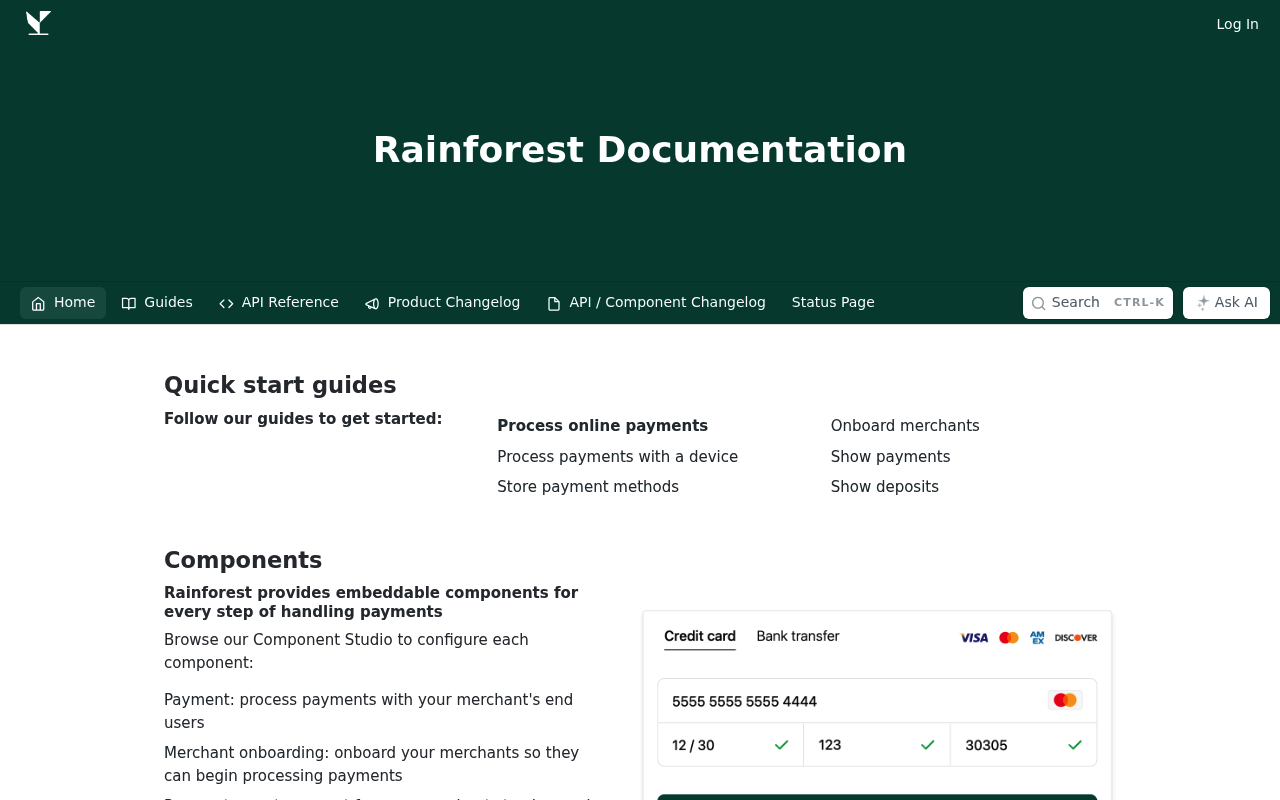This screenshot has width=1280, height=800.
Task: Click "Payment: process payments" list item
Action: click(368, 711)
